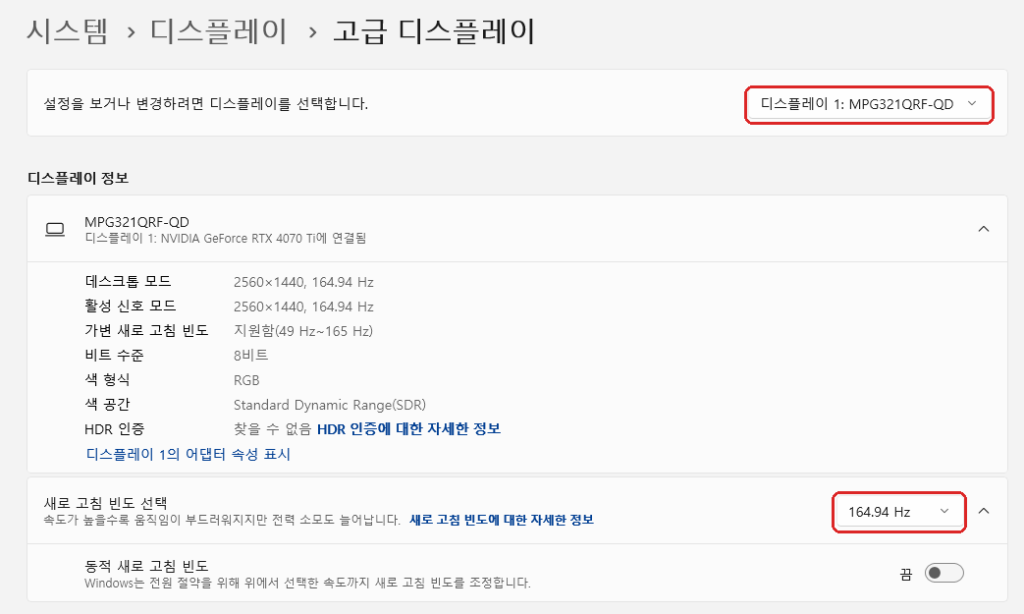Click Standard Dynamic Range(SDR) value

(x=330, y=405)
